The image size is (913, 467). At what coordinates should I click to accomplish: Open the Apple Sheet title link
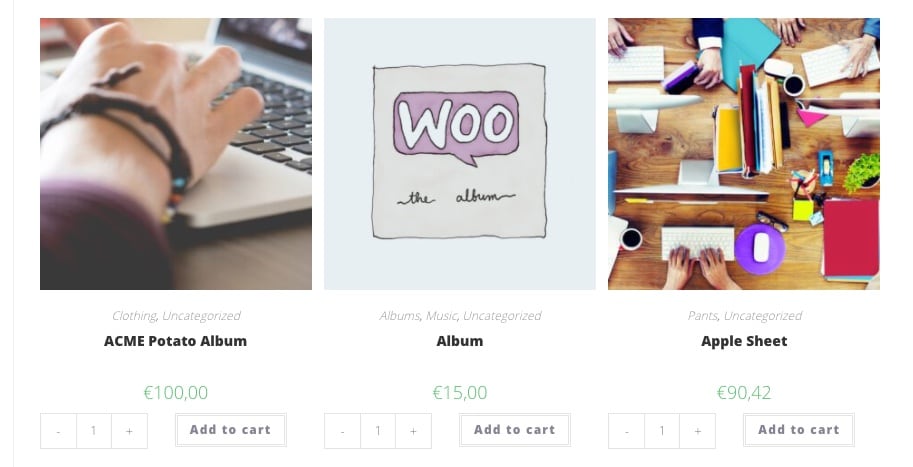click(744, 342)
